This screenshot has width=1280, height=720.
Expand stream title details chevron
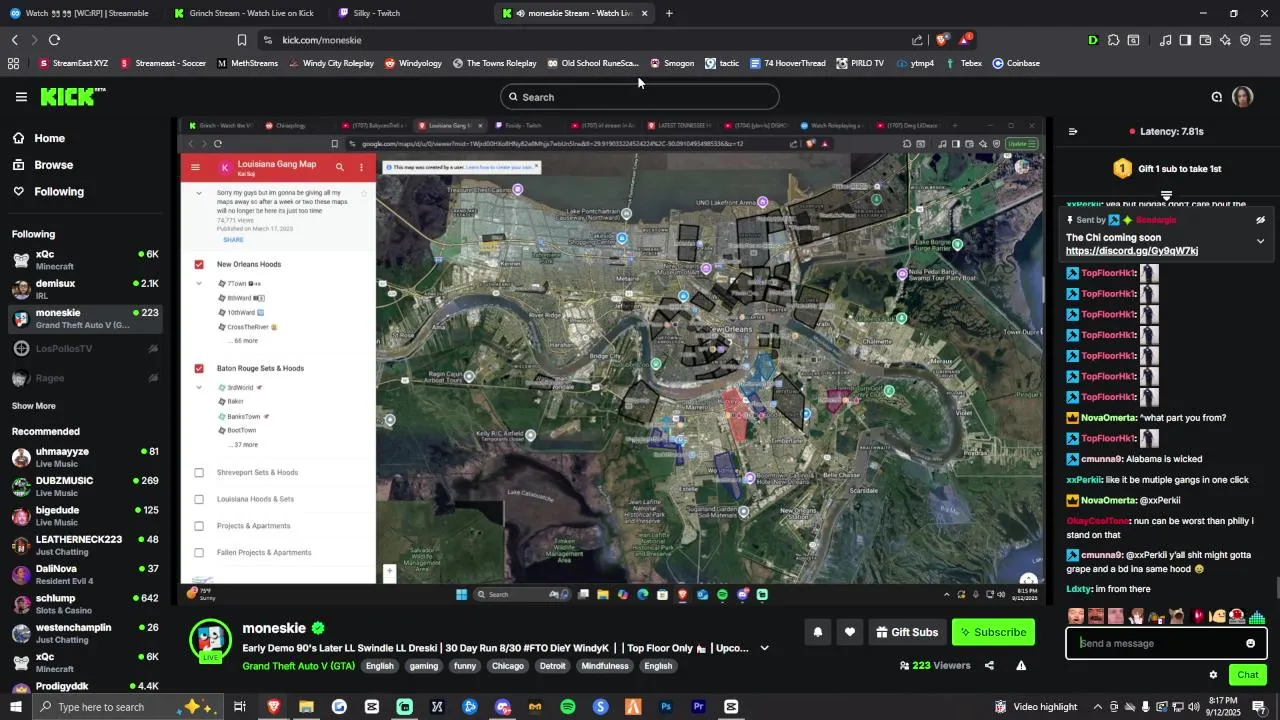tap(765, 648)
